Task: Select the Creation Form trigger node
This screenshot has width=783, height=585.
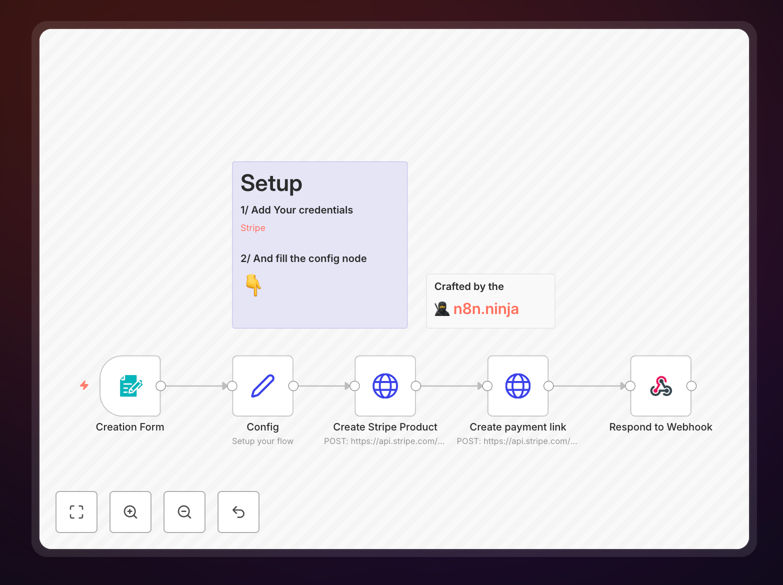Action: (130, 386)
